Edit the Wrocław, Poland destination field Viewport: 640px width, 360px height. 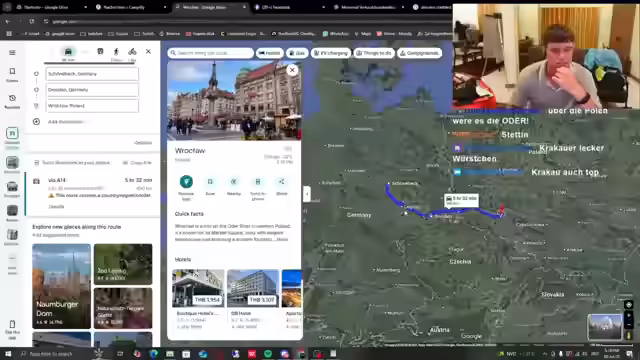coord(92,106)
